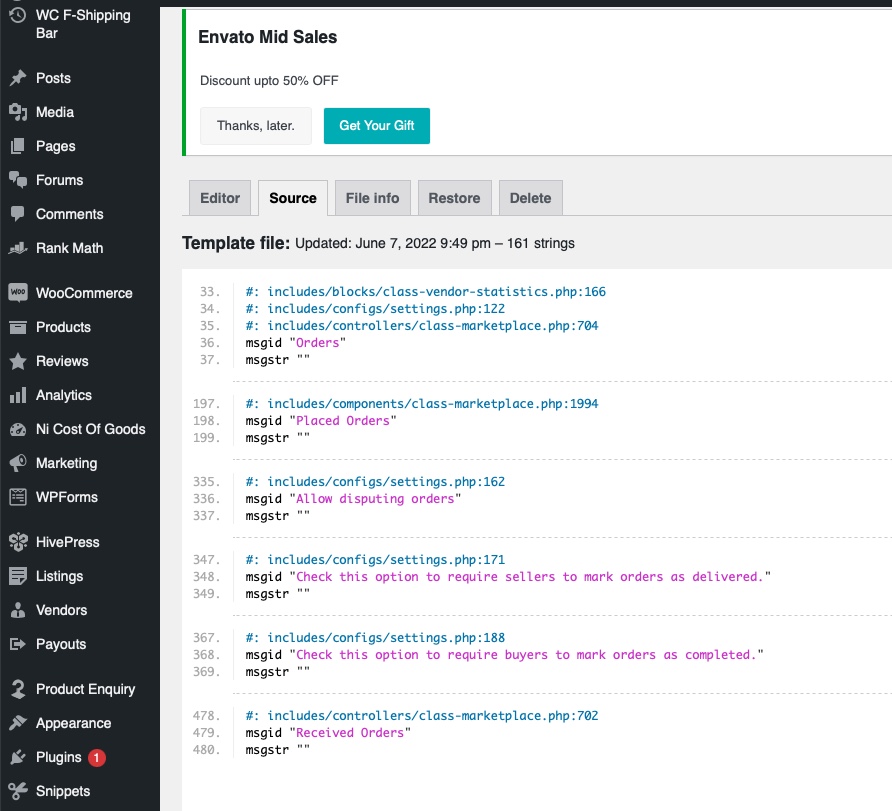The width and height of the screenshot is (892, 811).
Task: Click the Products archive box icon
Action: [18, 327]
